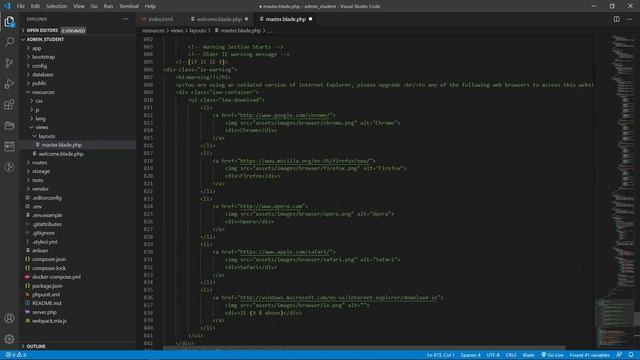Screen dimensions: 640x360
Task: Open Explorer more actions ellipsis
Action: tap(125, 19)
